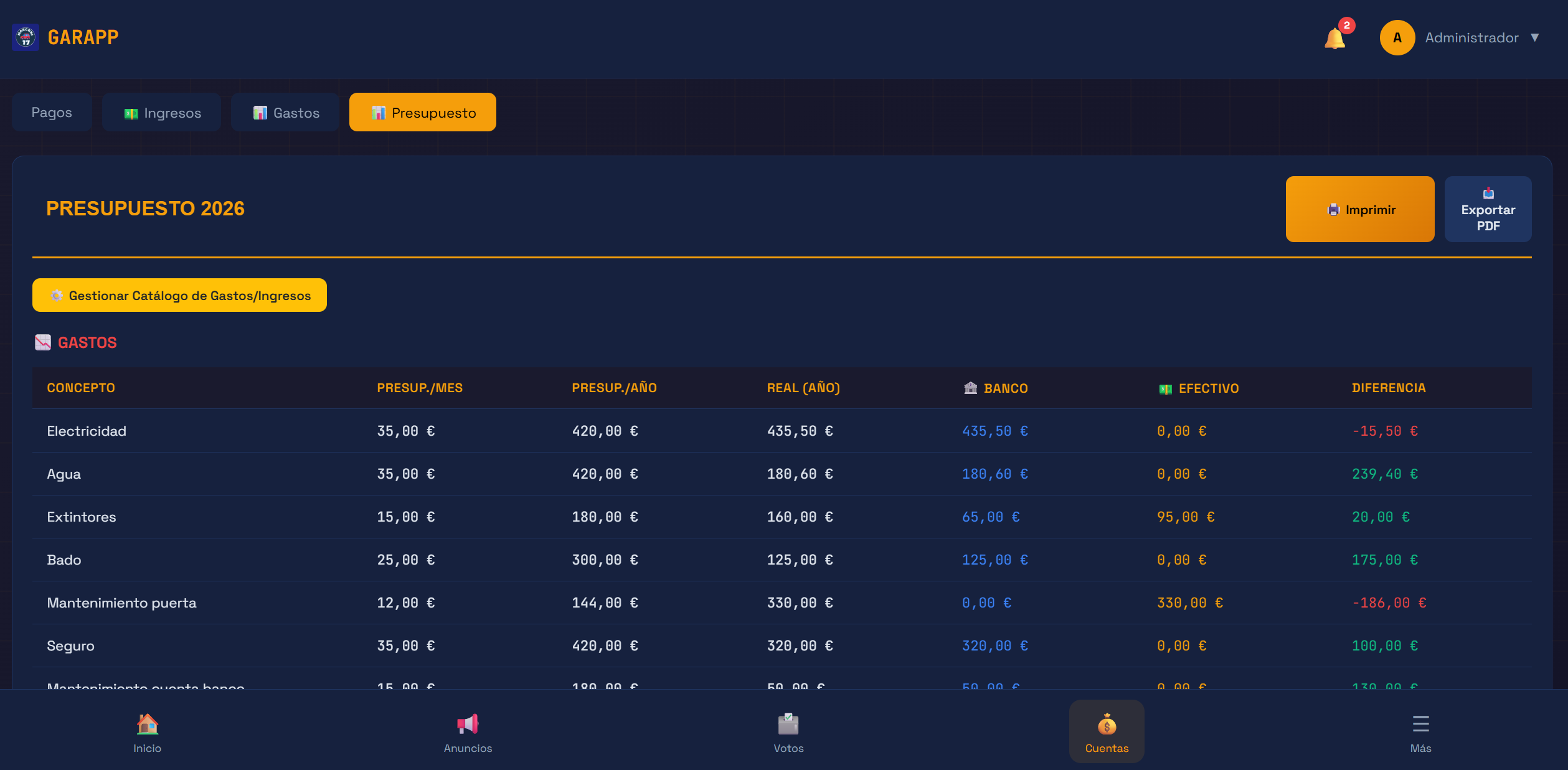
Task: Click the DIFERENCIA column header
Action: (x=1388, y=388)
